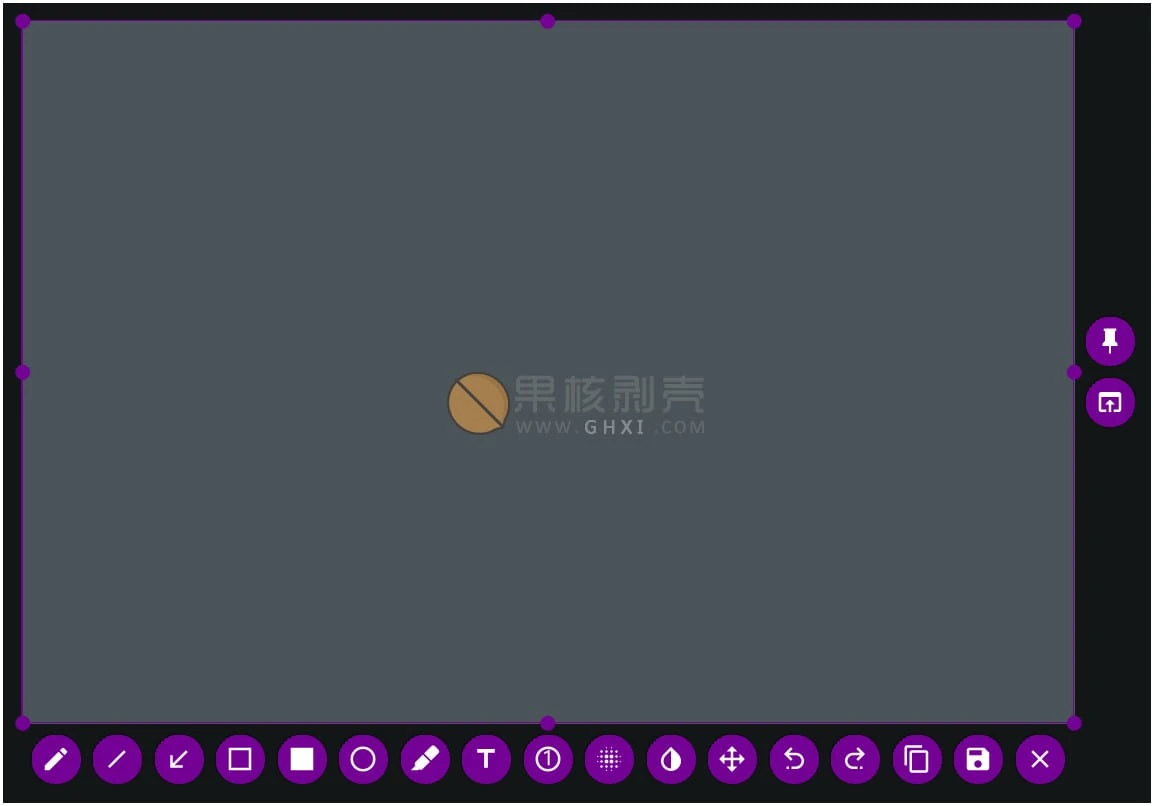Select the Move selection tool

[x=732, y=760]
